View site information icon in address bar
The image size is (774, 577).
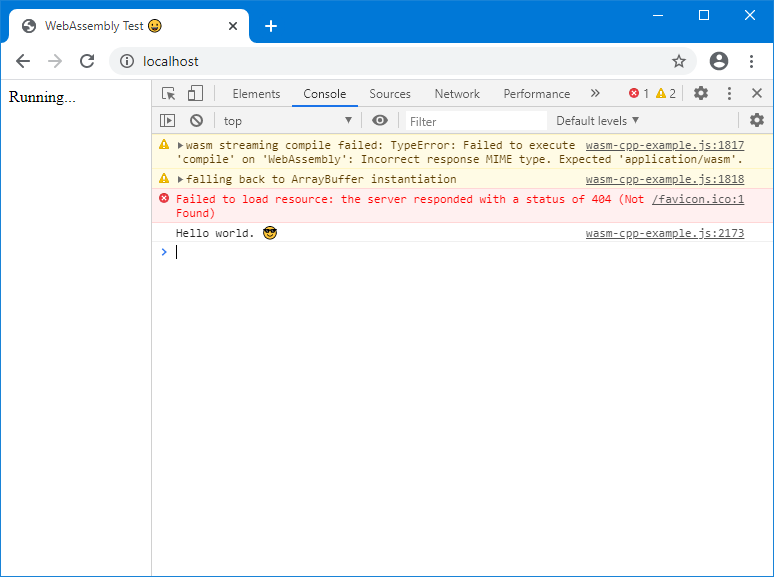click(127, 61)
